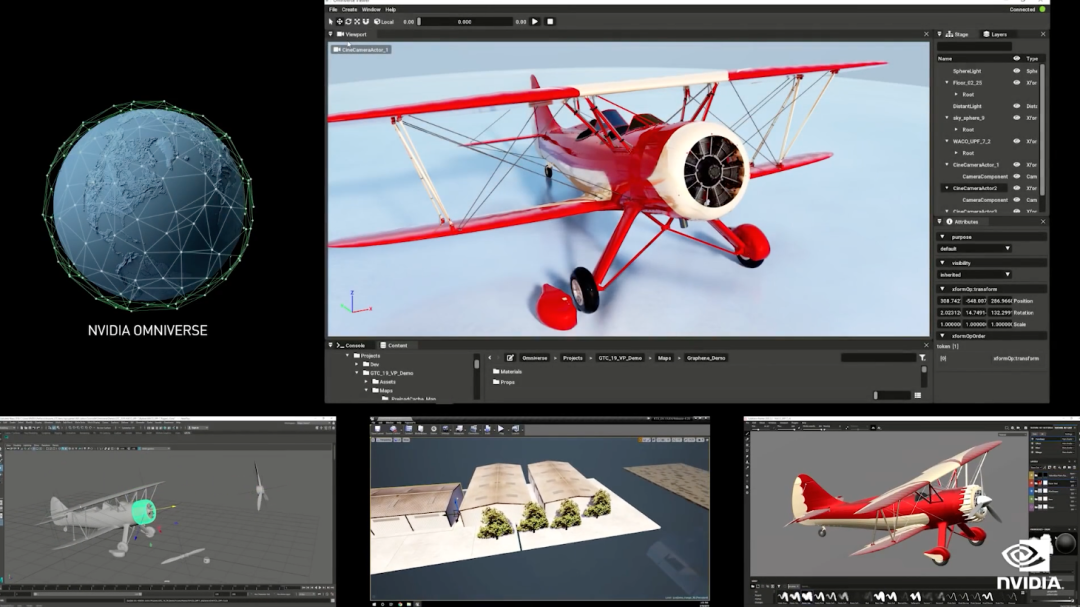Go back in the Content browser
Viewport: 1080px width, 607px height.
490,358
